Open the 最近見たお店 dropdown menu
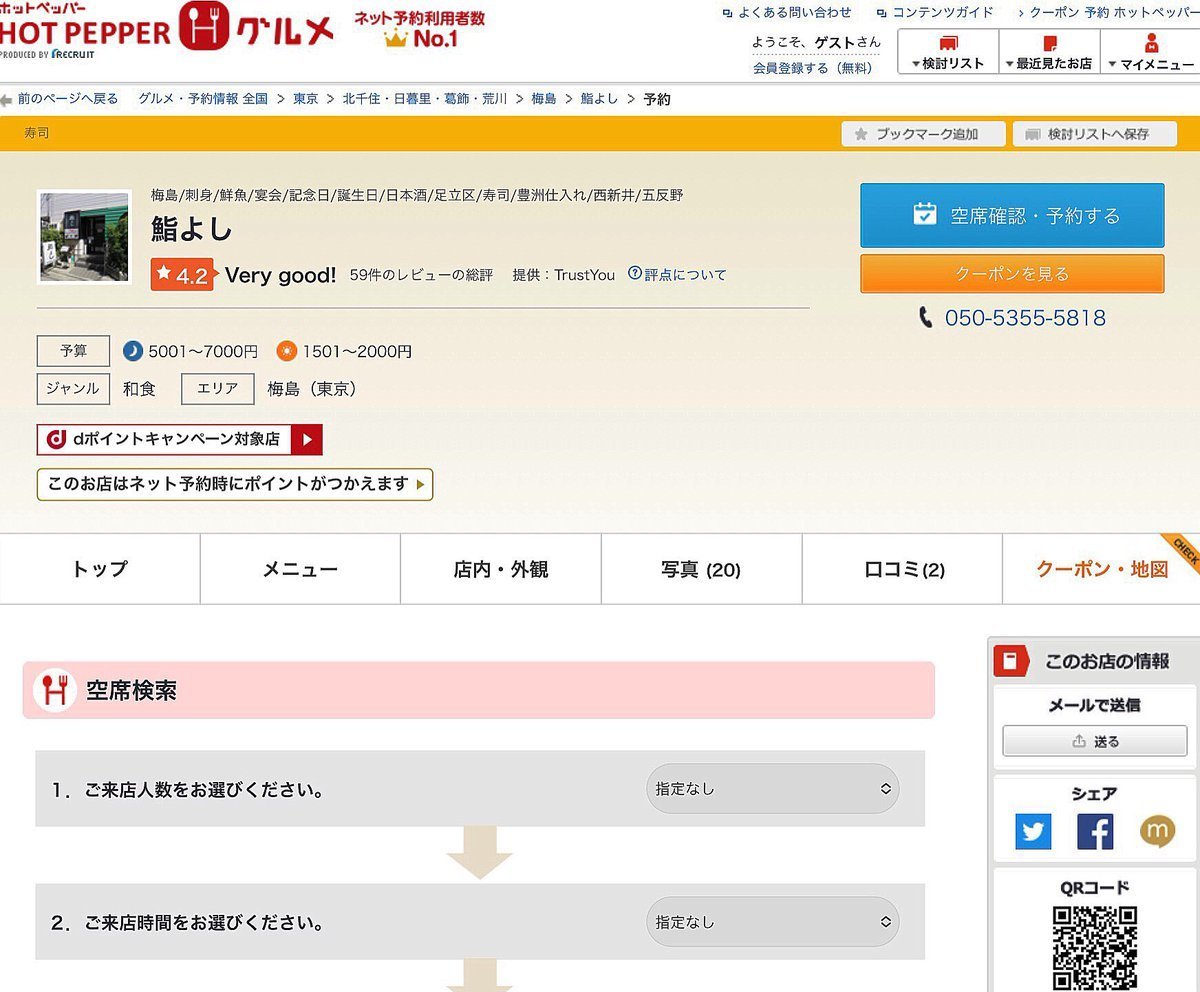The height and width of the screenshot is (992, 1200). click(x=1049, y=52)
